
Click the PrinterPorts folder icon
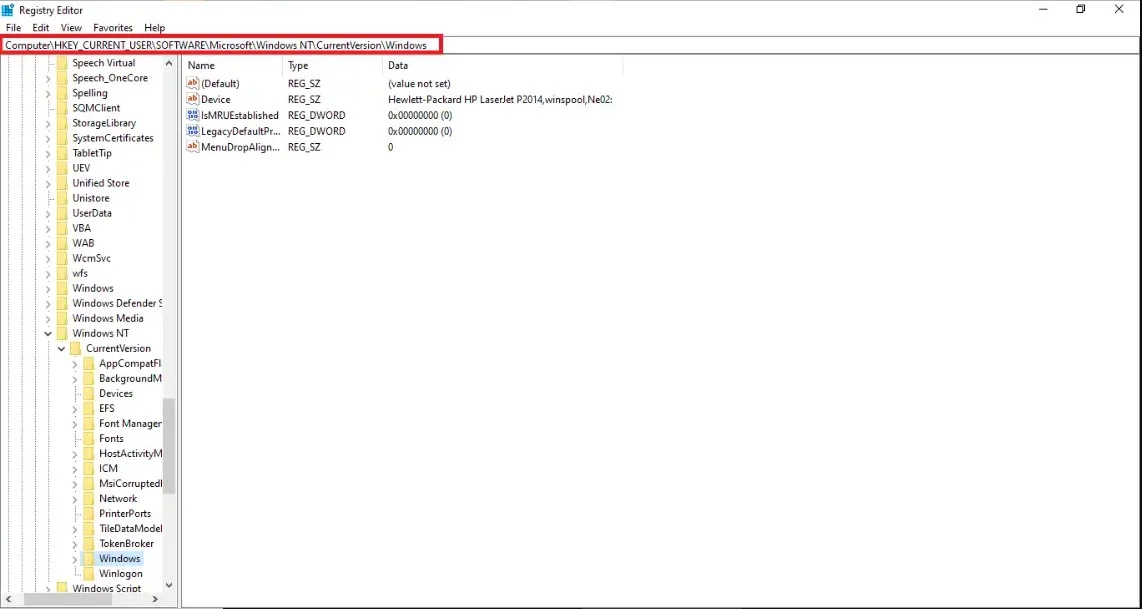89,513
